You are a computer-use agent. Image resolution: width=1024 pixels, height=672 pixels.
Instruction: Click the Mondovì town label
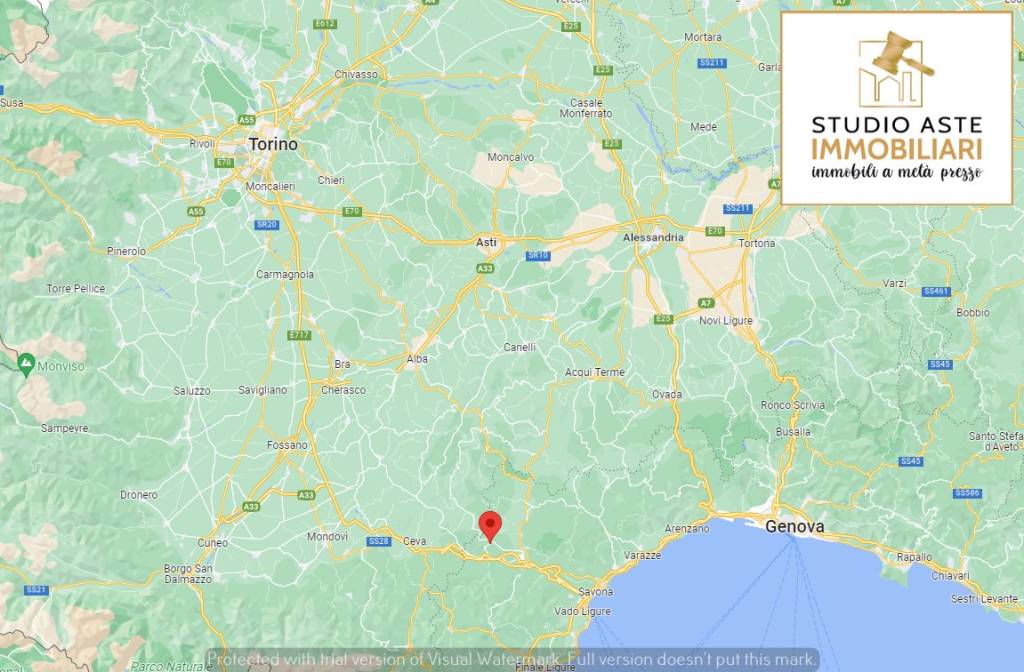327,536
